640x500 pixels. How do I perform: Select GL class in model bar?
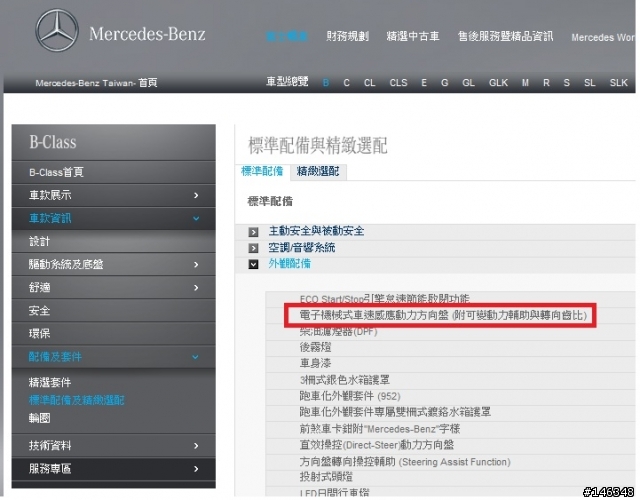click(468, 83)
